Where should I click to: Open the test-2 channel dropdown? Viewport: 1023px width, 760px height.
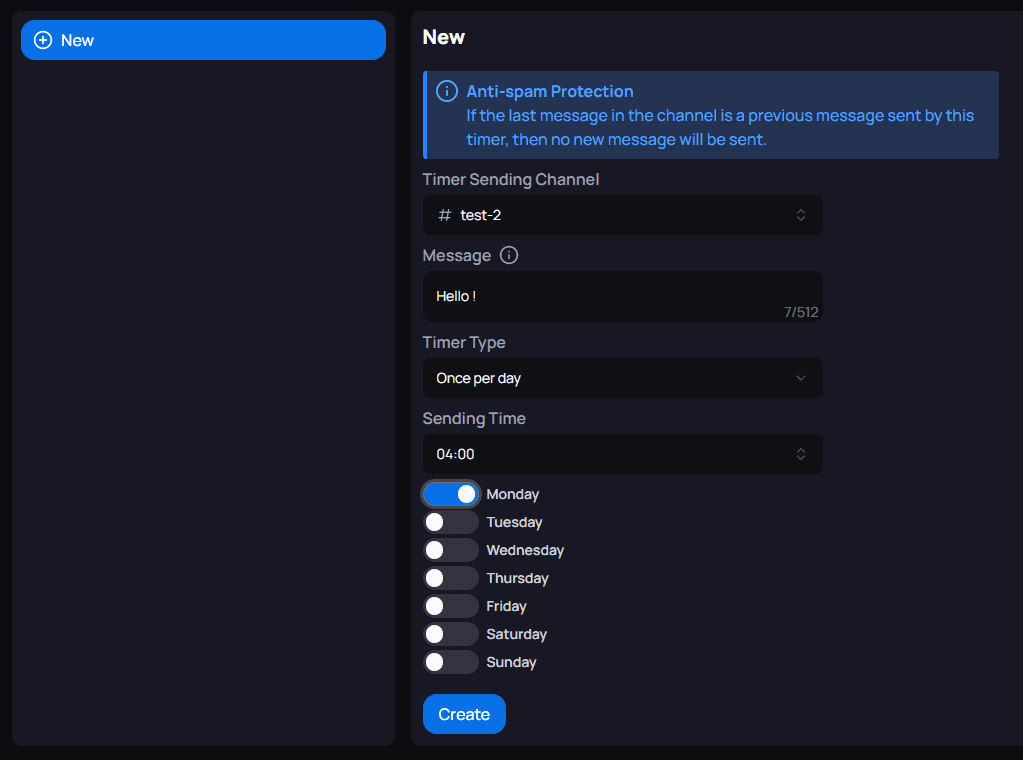click(620, 215)
